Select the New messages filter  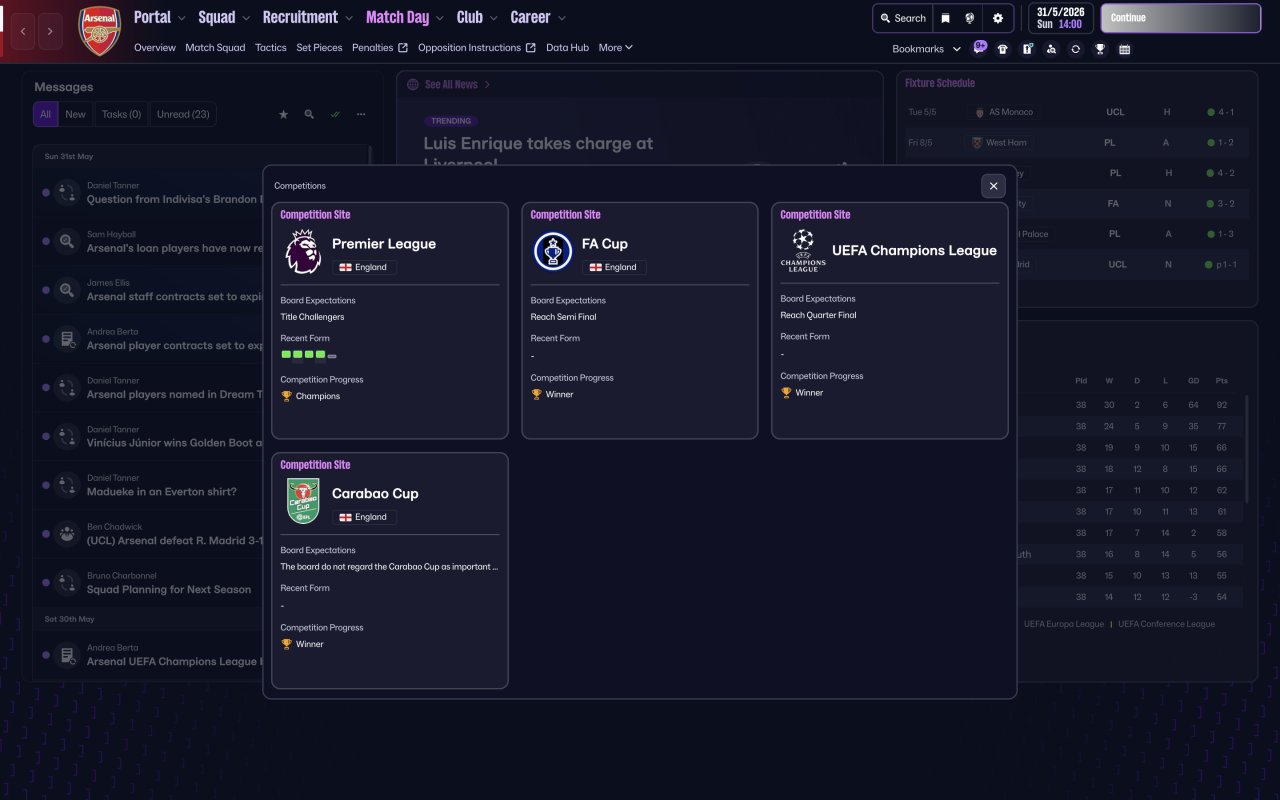point(76,114)
